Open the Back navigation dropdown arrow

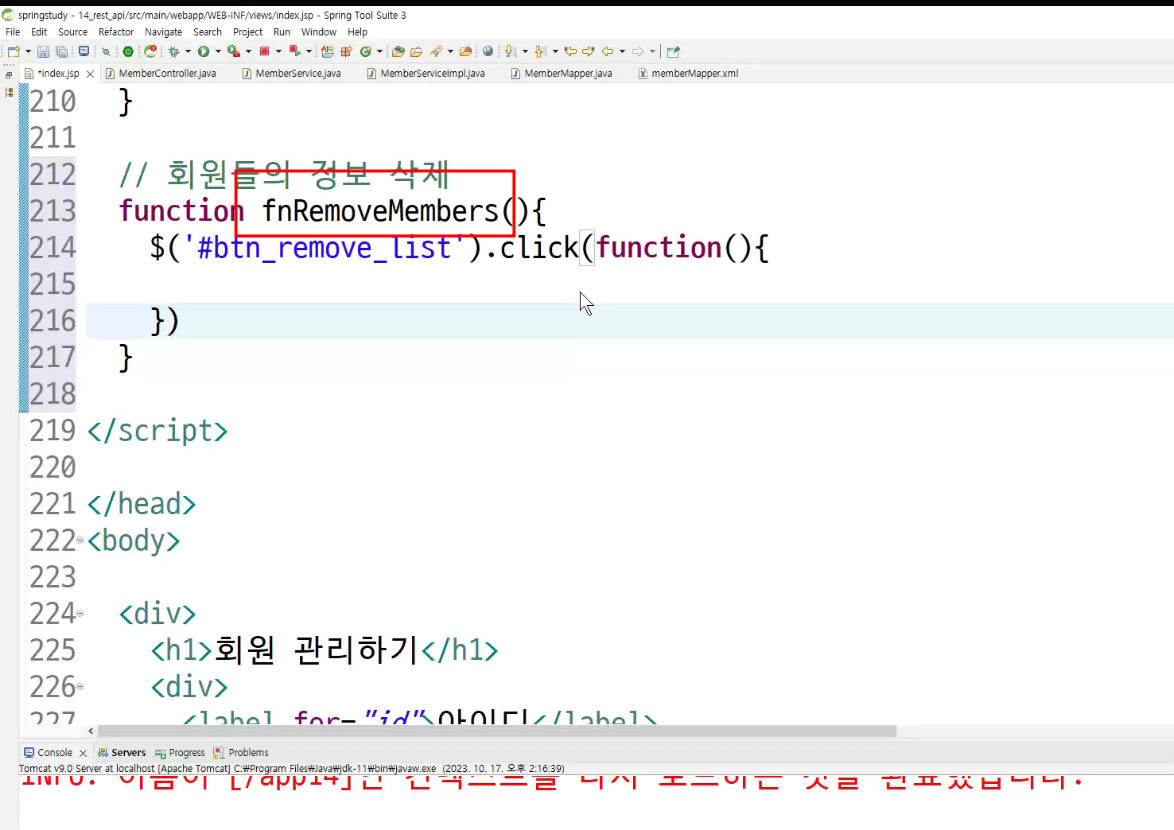pos(622,52)
